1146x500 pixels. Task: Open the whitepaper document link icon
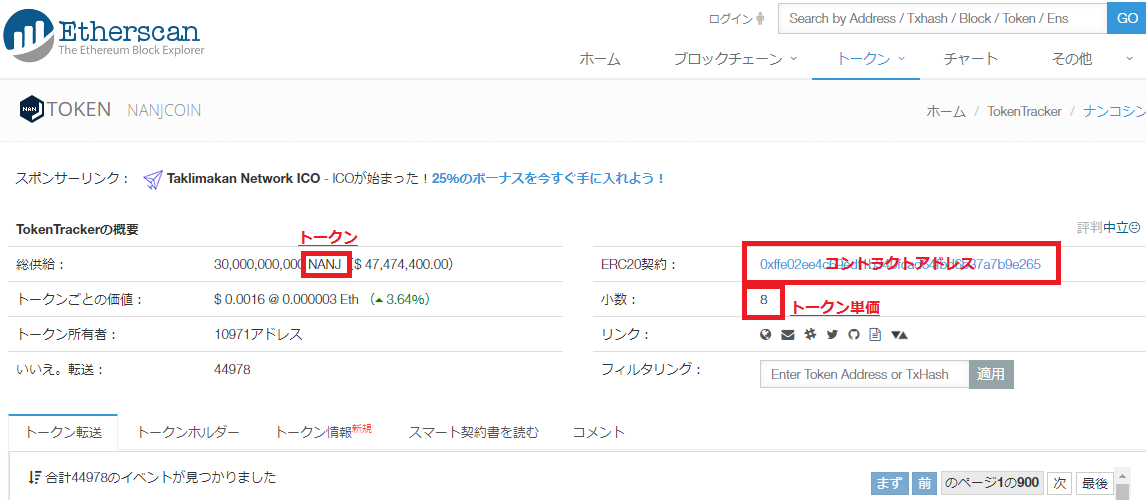pos(875,335)
